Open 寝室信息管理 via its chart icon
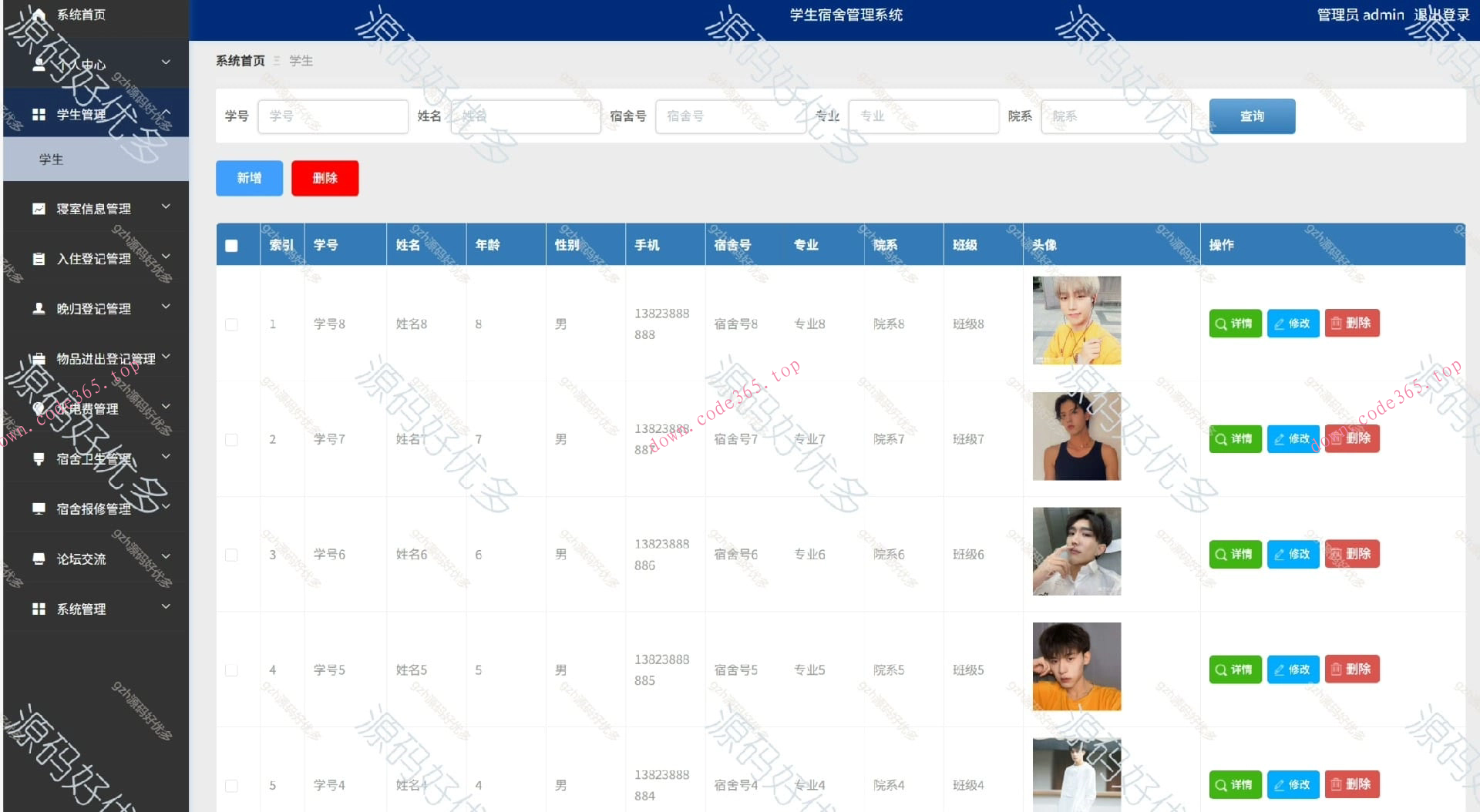This screenshot has width=1480, height=812. (x=39, y=208)
